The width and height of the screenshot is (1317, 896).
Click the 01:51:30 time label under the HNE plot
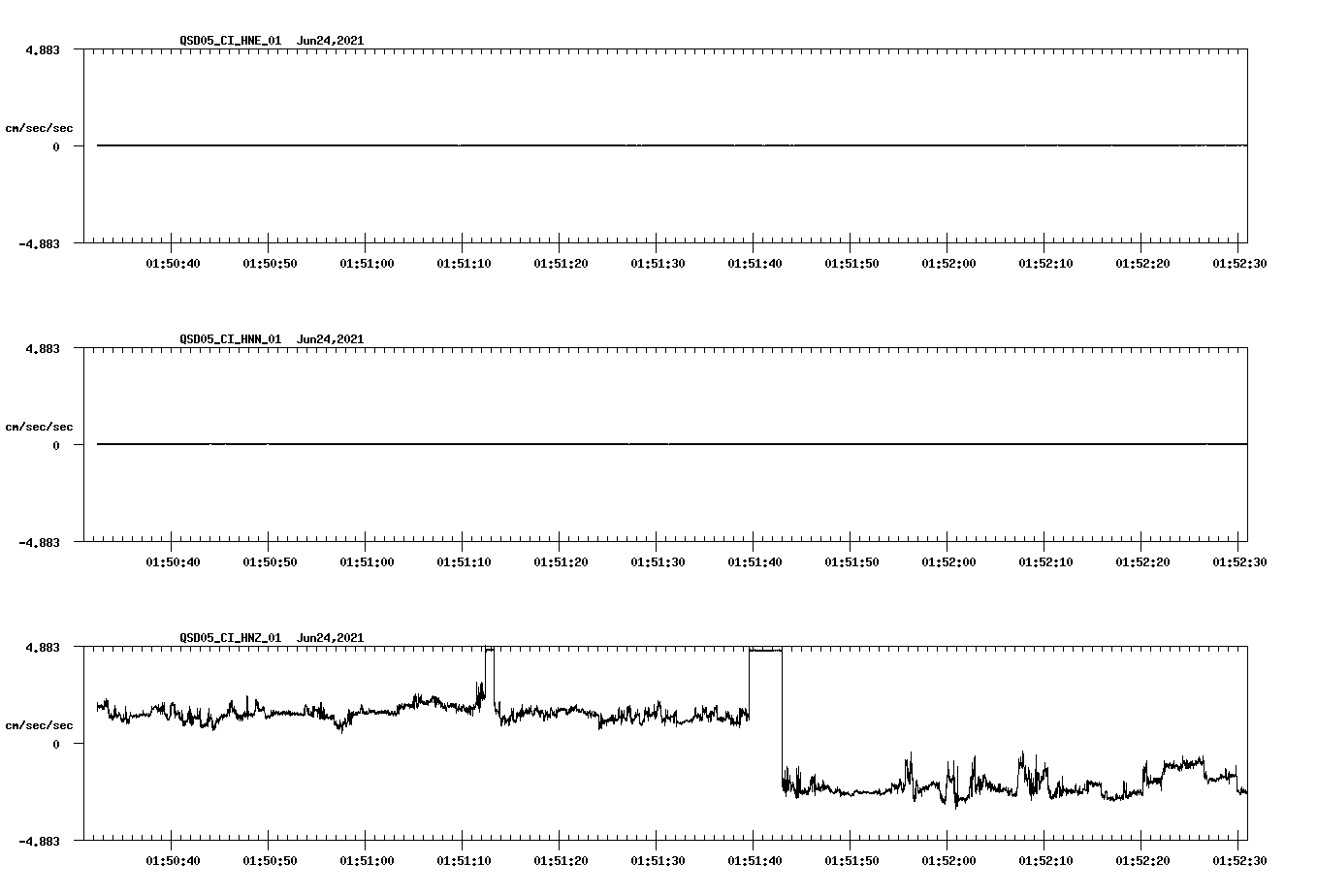pos(658,263)
